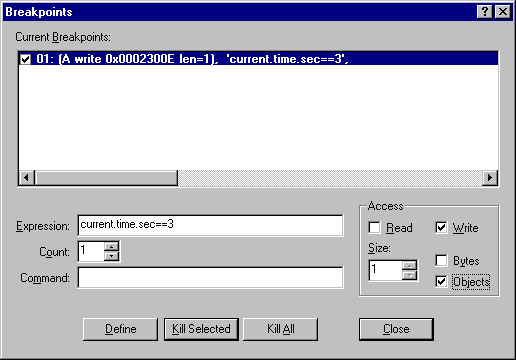The image size is (516, 360).
Task: Click the Define button
Action: click(x=120, y=329)
